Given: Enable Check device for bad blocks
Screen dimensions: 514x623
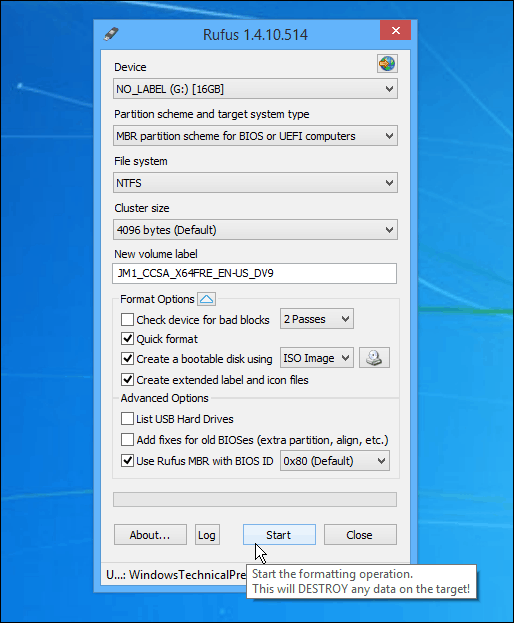Looking at the screenshot, I should point(127,319).
